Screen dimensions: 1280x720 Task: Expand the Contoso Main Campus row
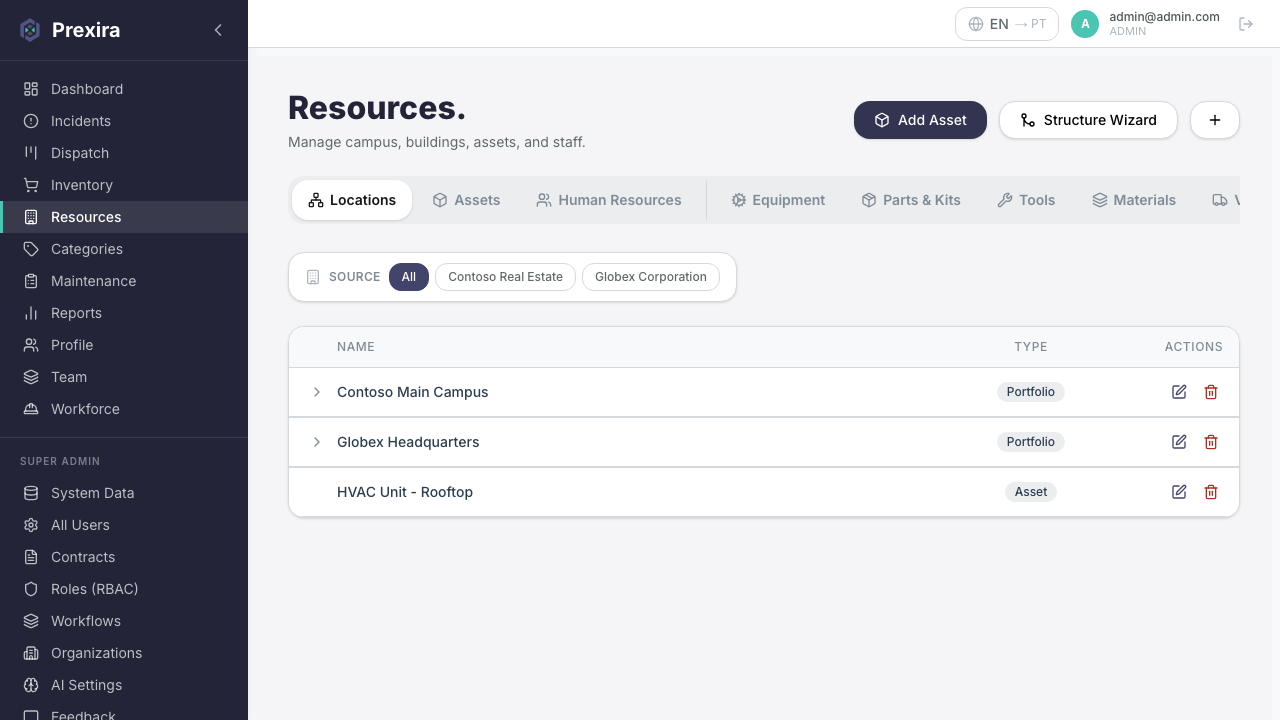pos(317,392)
